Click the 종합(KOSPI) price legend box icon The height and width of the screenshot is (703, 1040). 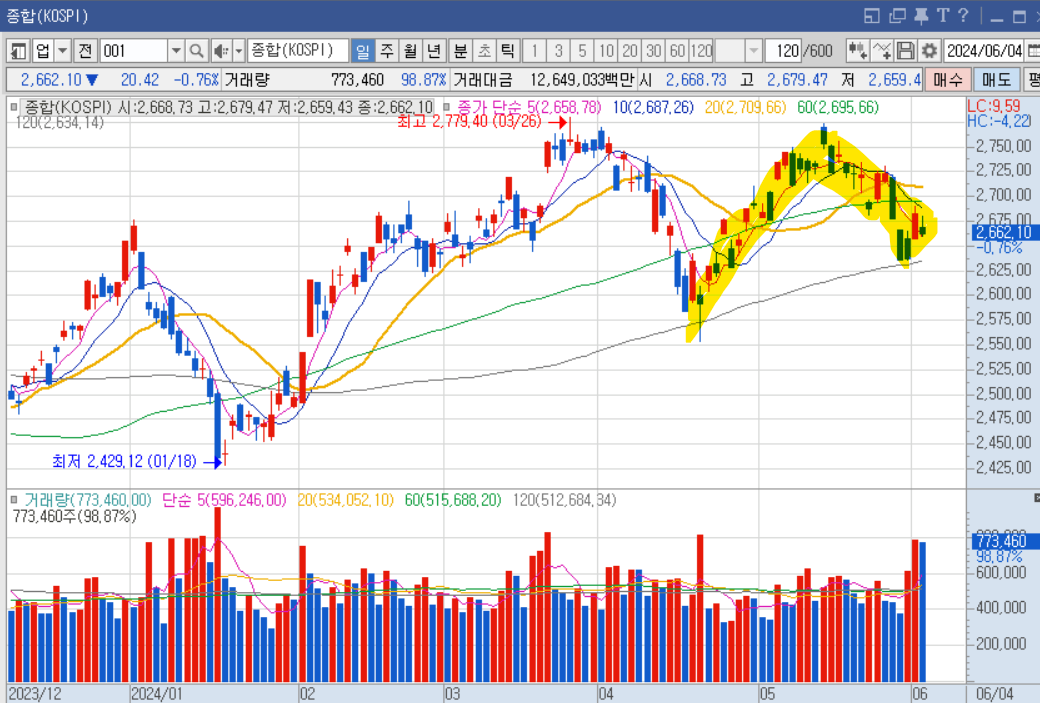click(x=14, y=107)
